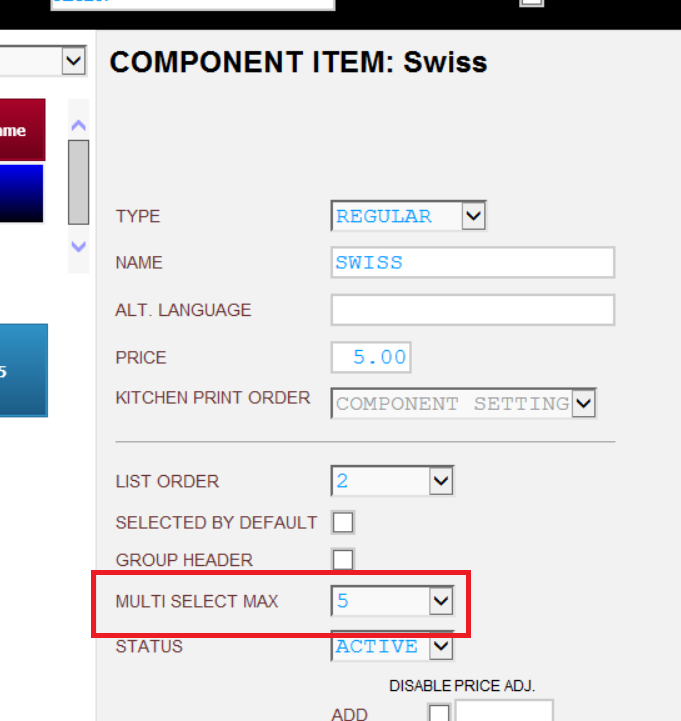Click the scroll up arrow in left panel

79,125
